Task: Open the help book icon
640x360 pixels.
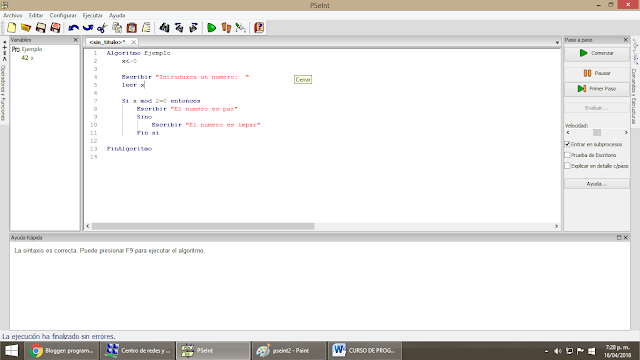Action: coord(259,28)
